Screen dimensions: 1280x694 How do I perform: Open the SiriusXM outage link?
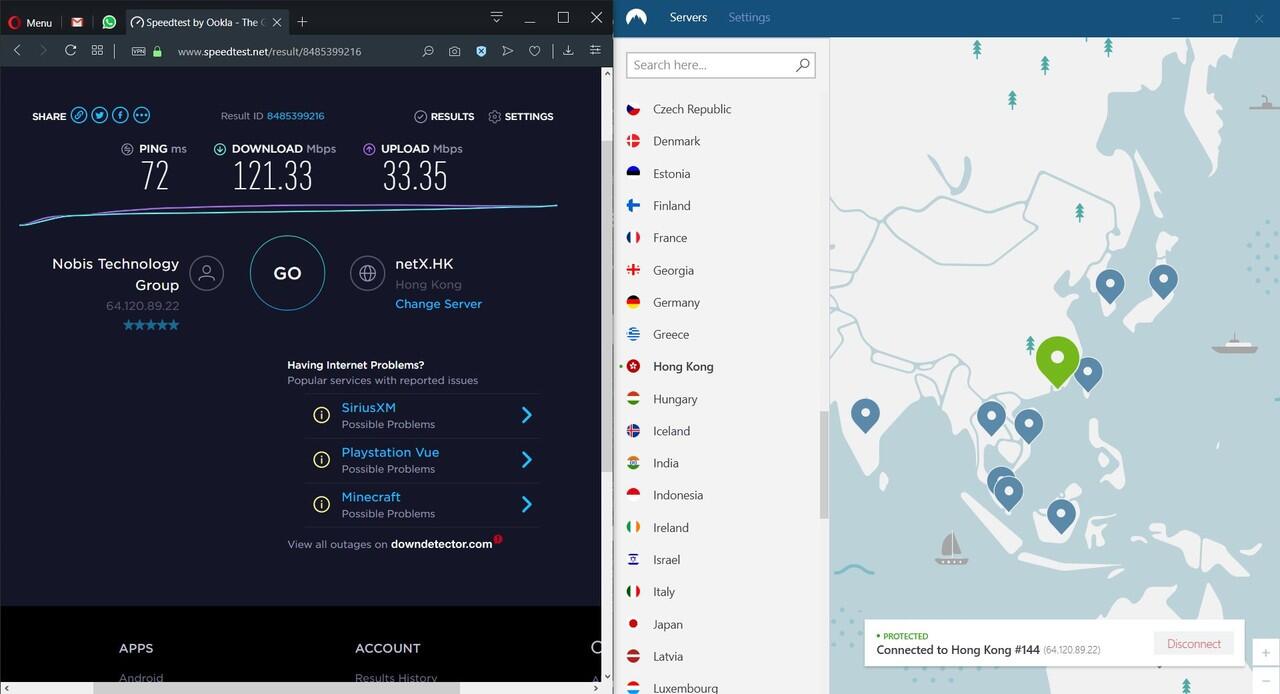(368, 408)
